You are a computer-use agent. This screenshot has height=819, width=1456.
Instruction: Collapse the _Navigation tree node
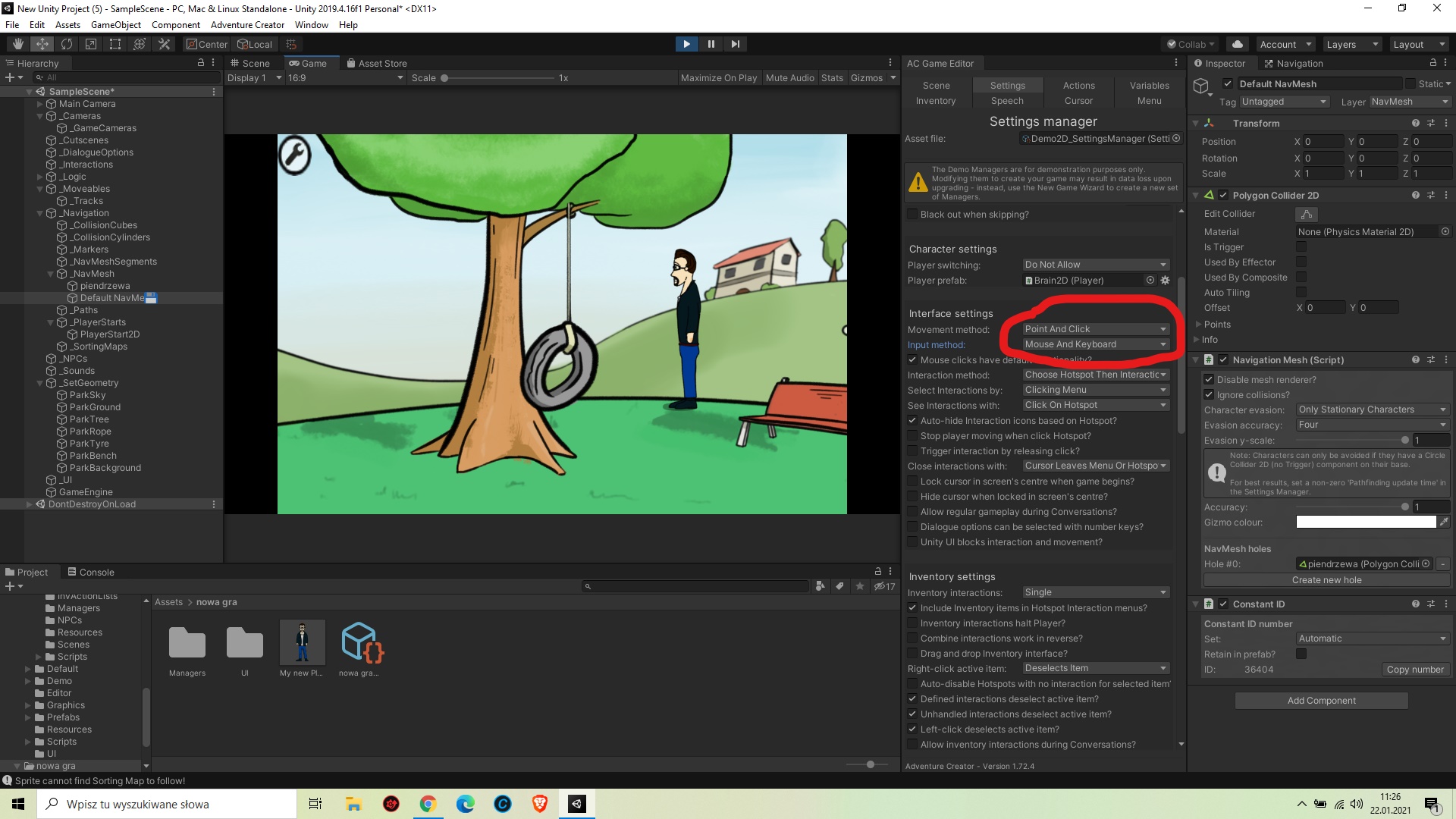tap(40, 213)
